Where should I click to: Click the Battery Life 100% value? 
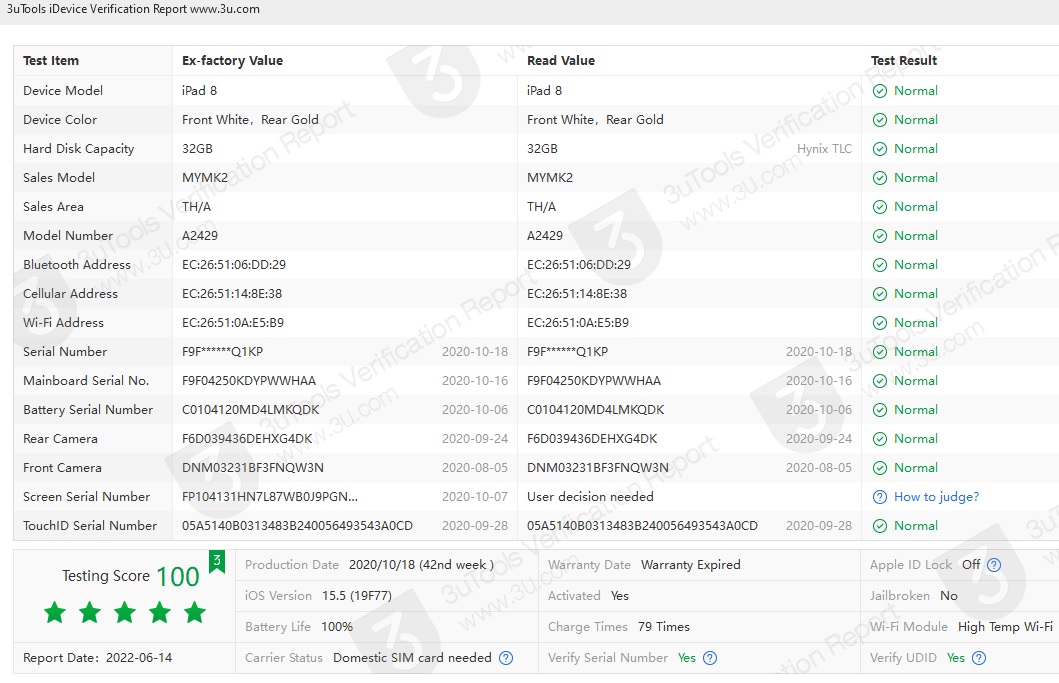point(337,627)
